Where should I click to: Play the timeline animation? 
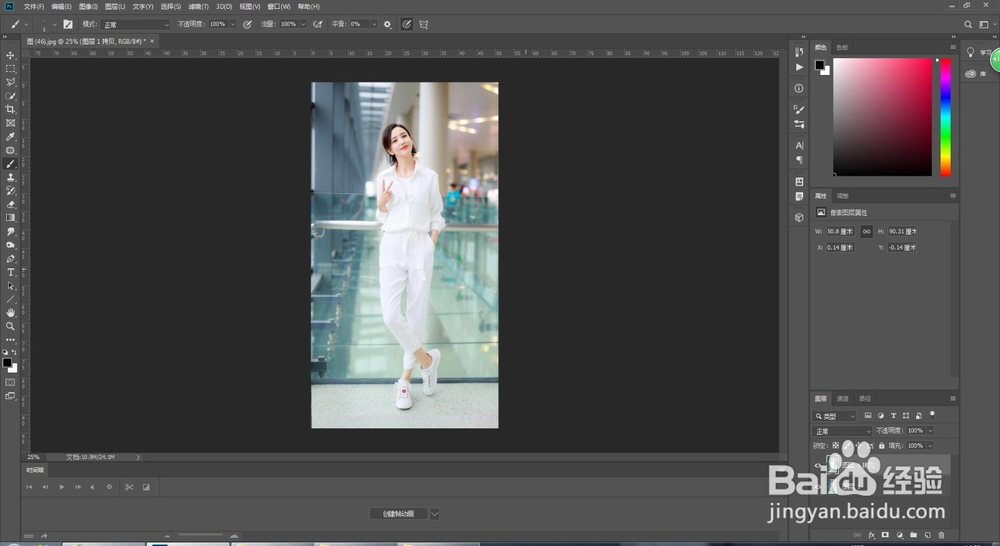[x=62, y=487]
